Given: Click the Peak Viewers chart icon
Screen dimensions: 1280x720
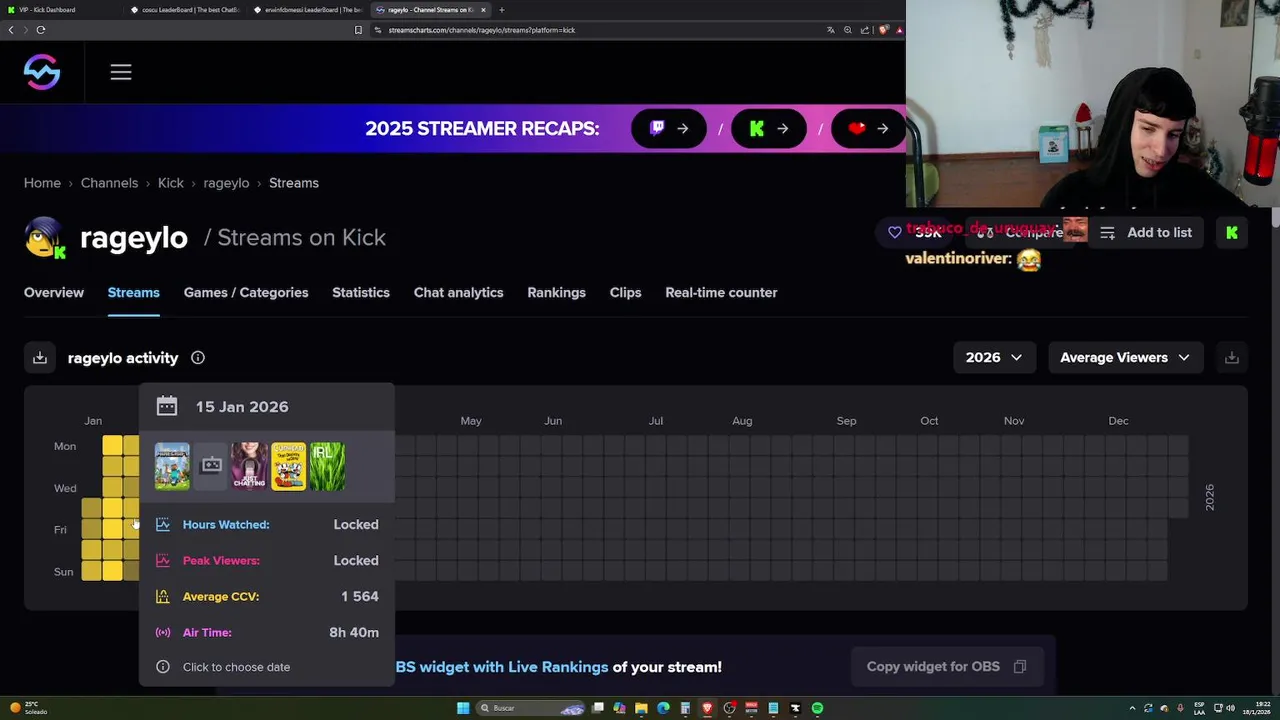Looking at the screenshot, I should click(163, 560).
